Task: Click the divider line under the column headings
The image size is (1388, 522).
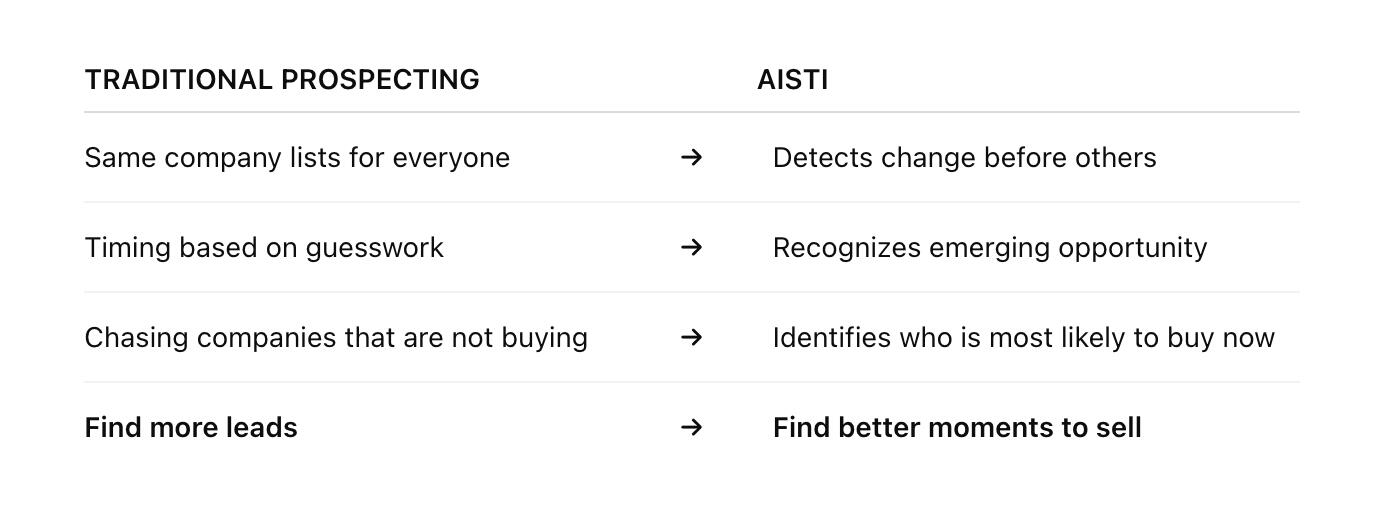Action: point(692,112)
